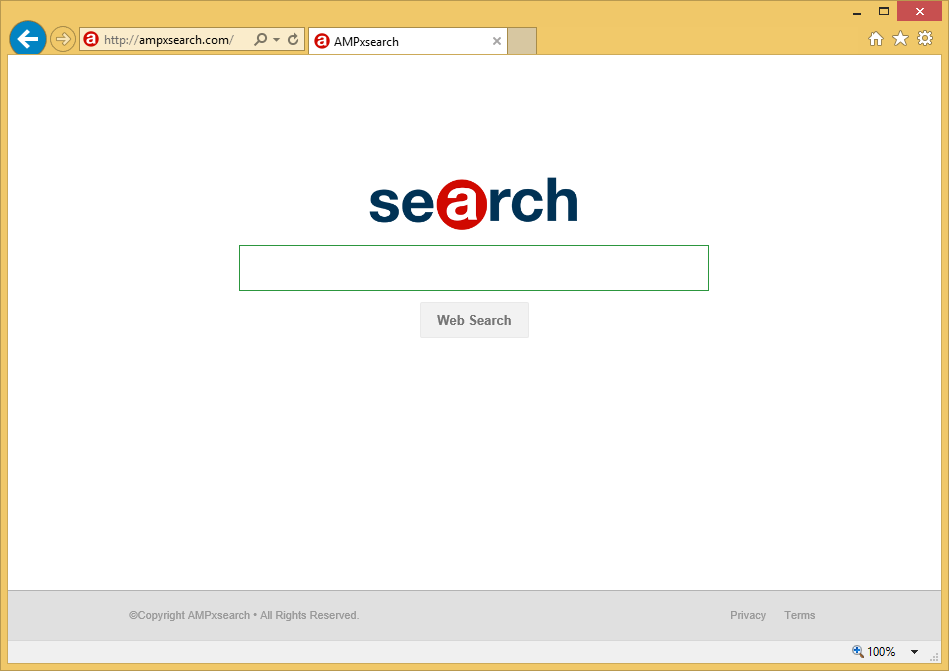The width and height of the screenshot is (949, 671).
Task: Click the address bar search magnifier
Action: [260, 40]
